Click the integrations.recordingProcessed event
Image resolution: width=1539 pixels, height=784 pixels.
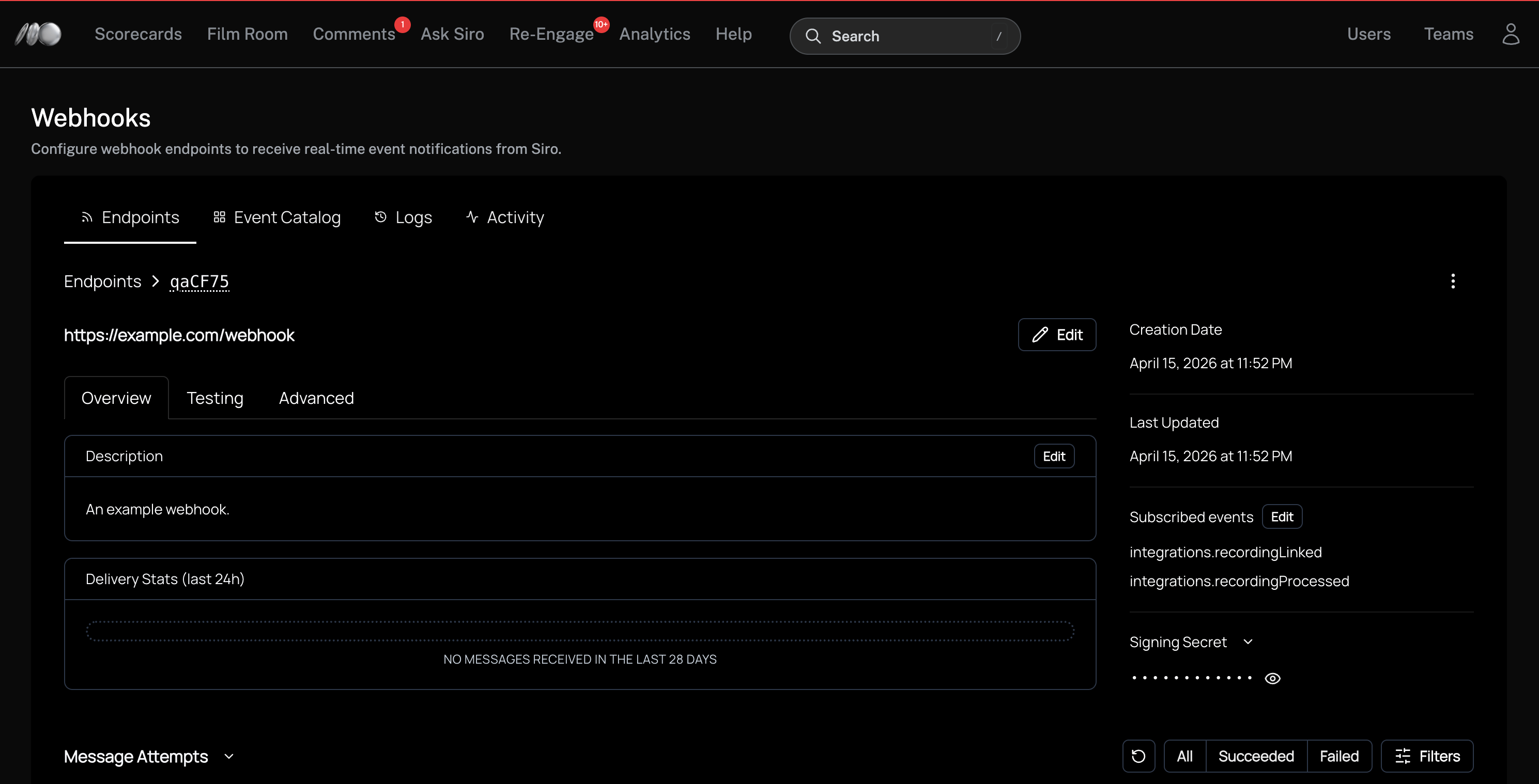pyautogui.click(x=1239, y=581)
